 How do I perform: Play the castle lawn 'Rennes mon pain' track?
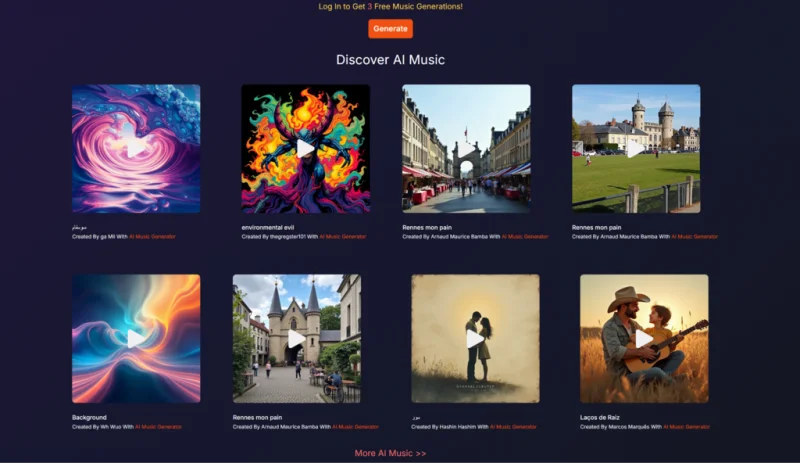[635, 148]
